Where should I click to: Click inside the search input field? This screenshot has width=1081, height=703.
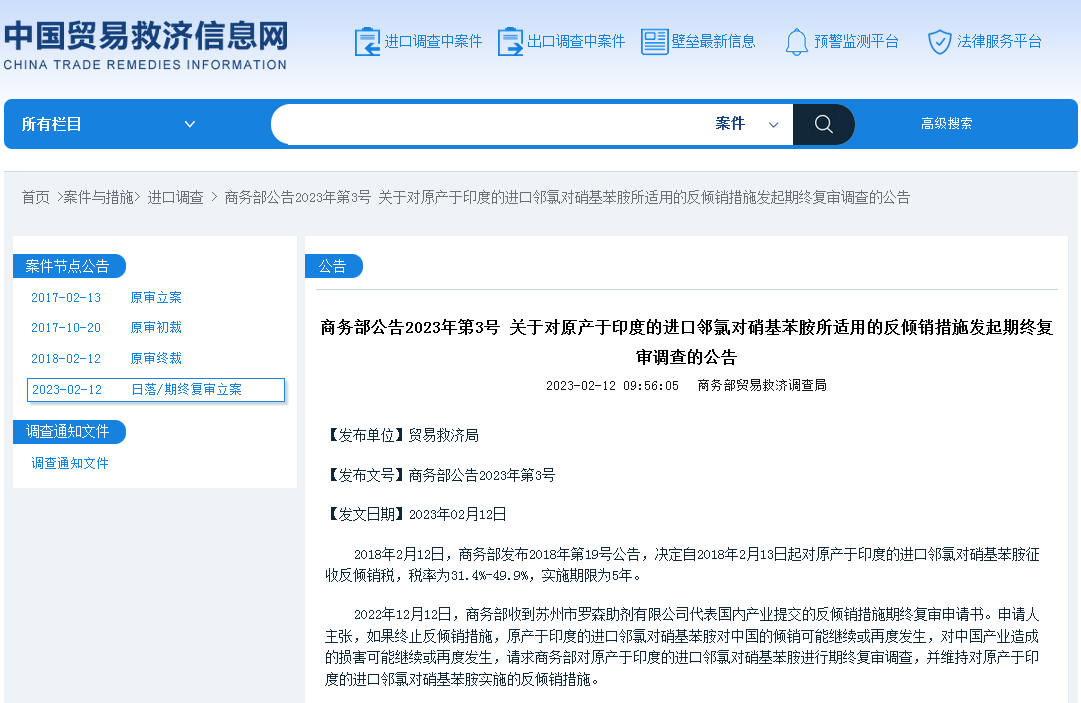pyautogui.click(x=480, y=123)
